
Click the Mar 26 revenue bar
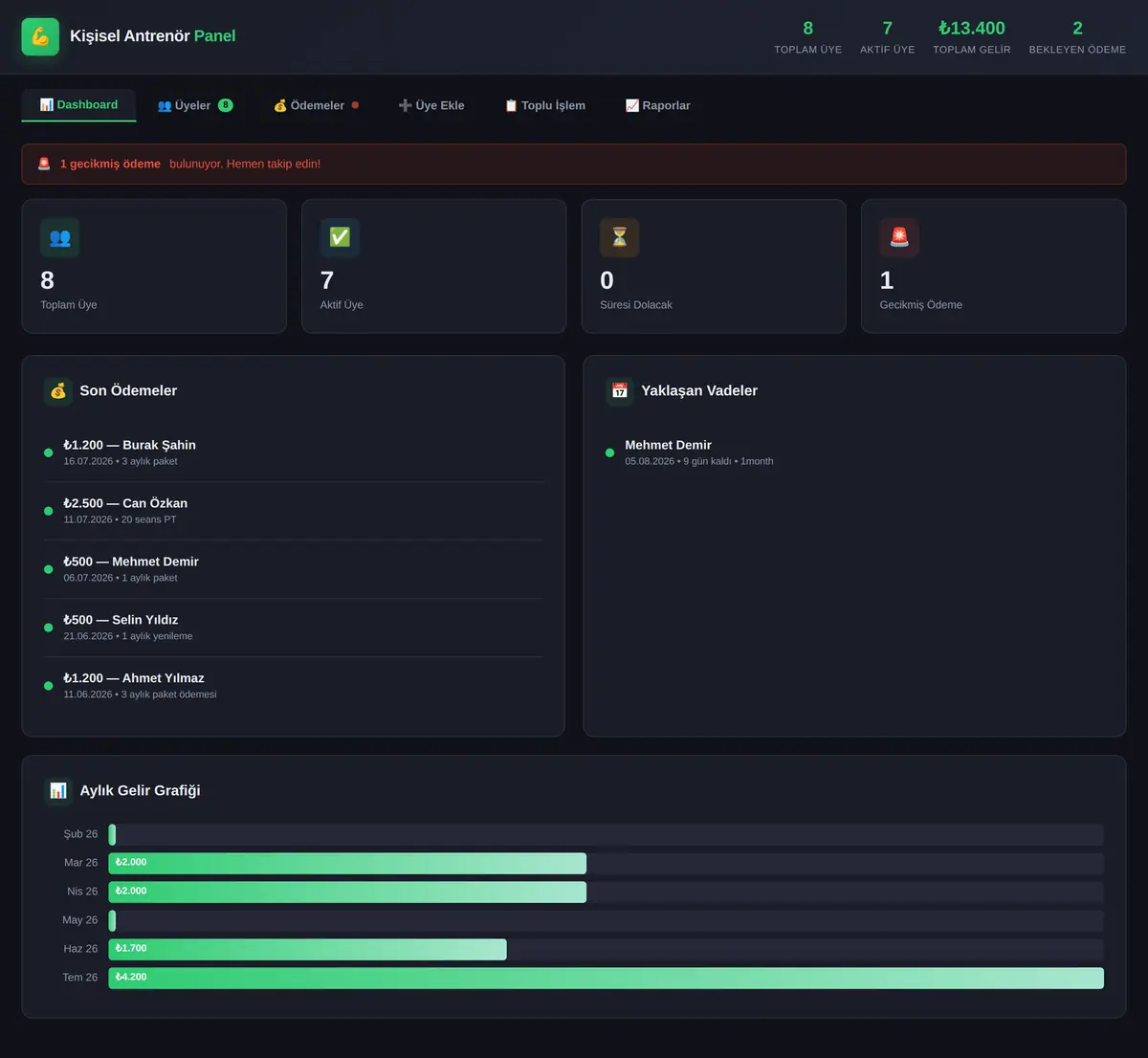click(347, 863)
